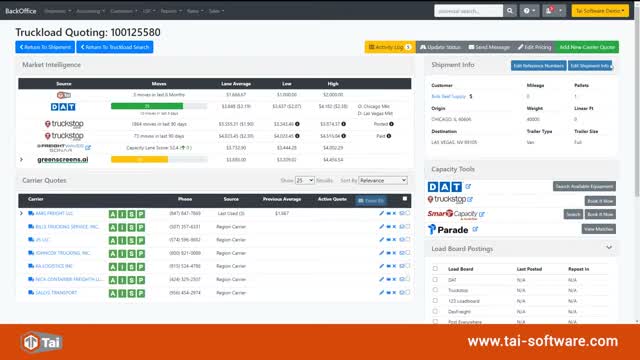The image size is (640, 360).
Task: Check the 123 Loadboard checkbox
Action: [435, 300]
